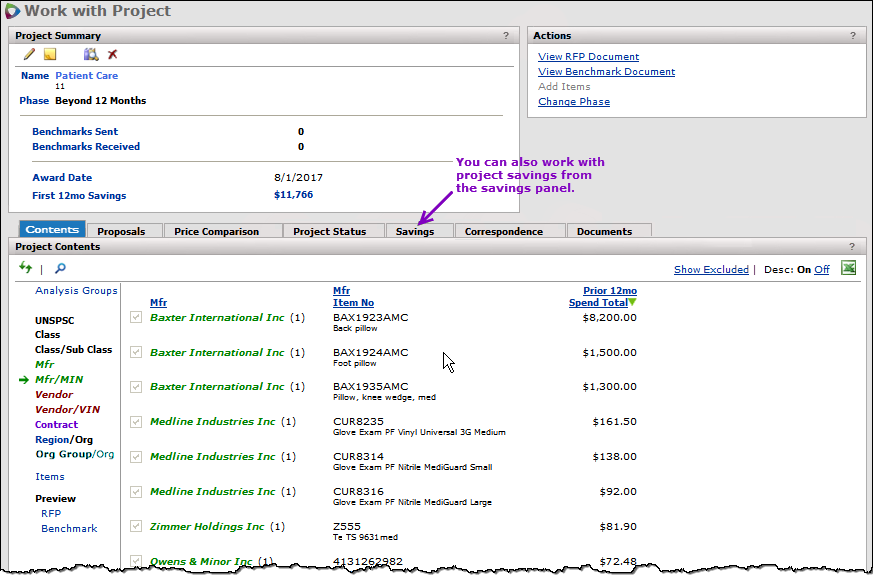Switch to the Savings tab
Screen dimensions: 873x576
pyautogui.click(x=414, y=231)
